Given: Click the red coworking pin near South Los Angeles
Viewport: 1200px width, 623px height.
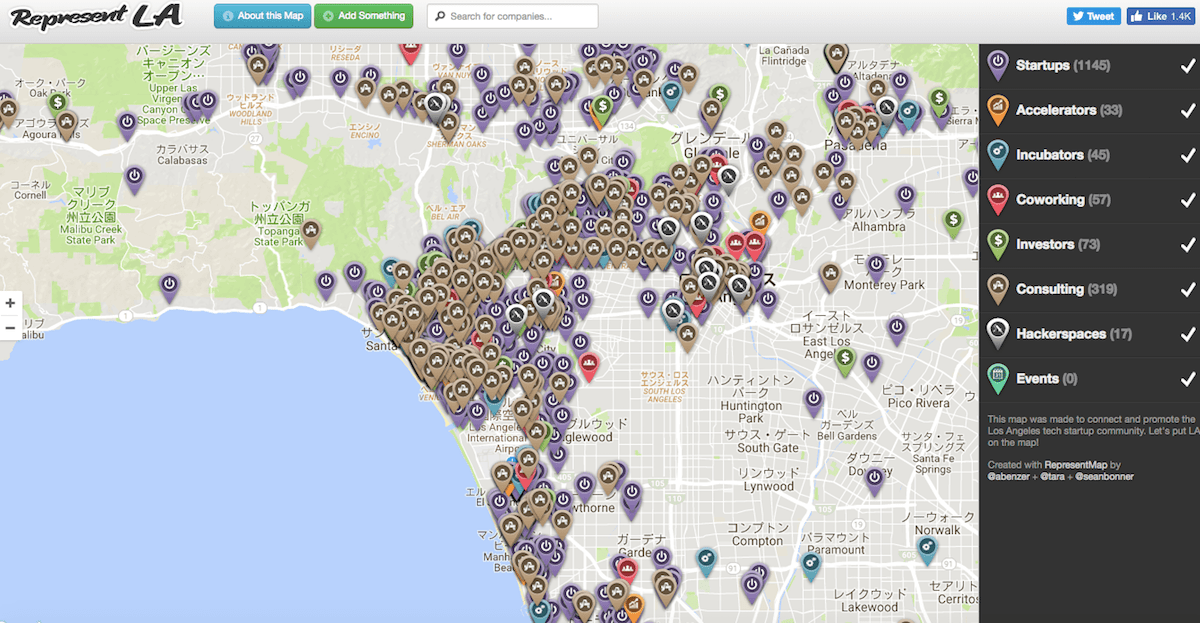Looking at the screenshot, I should click(x=589, y=367).
